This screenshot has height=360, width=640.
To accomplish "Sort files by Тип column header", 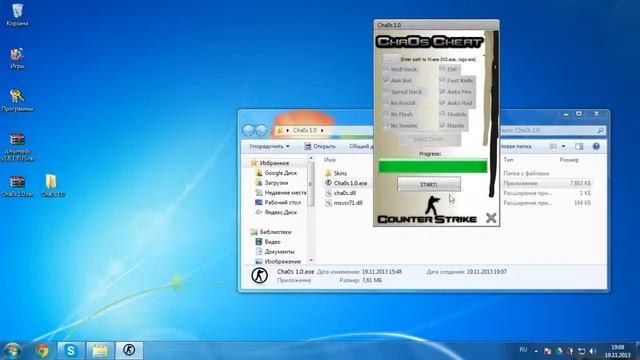I will pos(509,160).
